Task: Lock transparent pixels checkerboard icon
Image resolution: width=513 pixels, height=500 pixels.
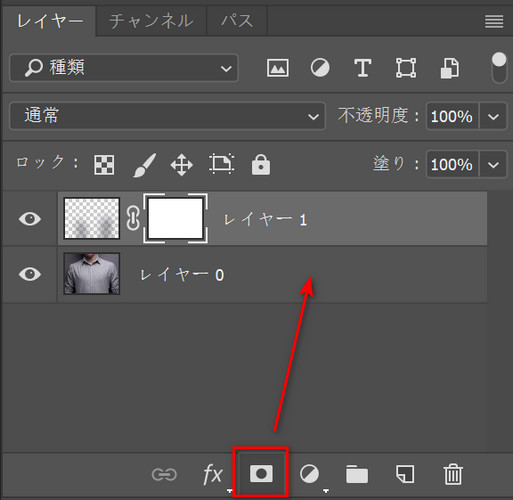Action: coord(104,165)
